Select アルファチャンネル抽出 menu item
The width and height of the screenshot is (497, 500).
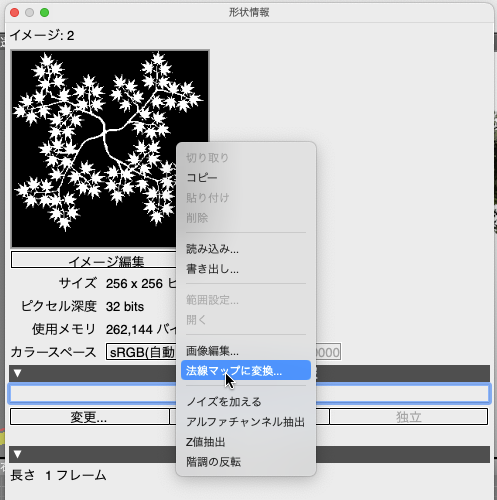pyautogui.click(x=246, y=422)
